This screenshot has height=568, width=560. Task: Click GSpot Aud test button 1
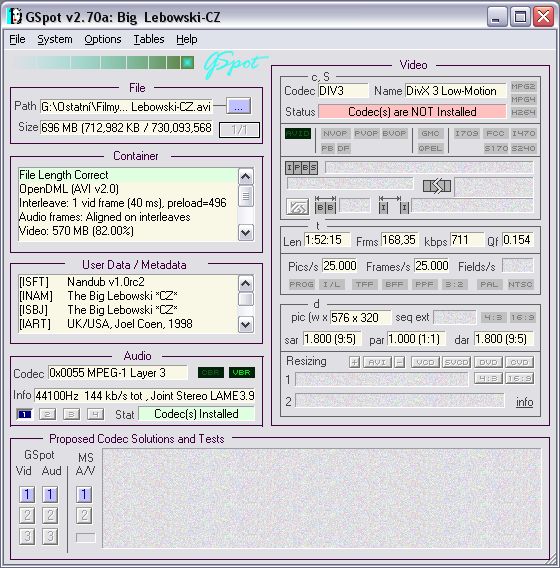[x=50, y=494]
